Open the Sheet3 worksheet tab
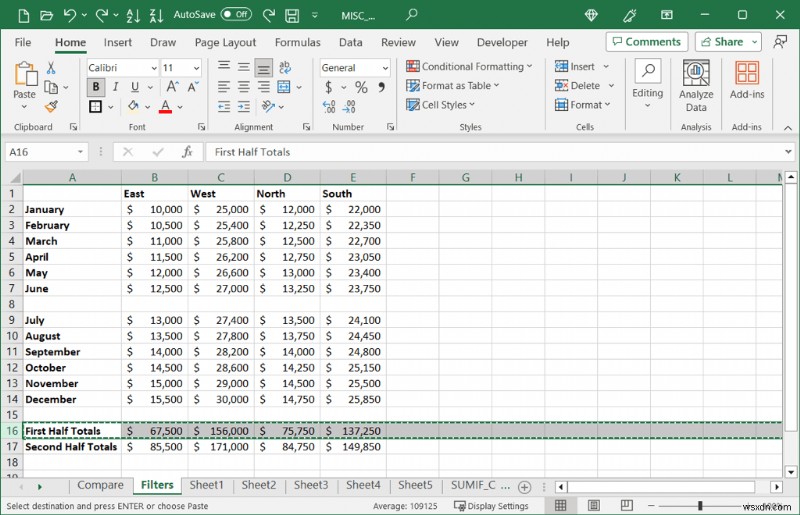 click(x=311, y=485)
